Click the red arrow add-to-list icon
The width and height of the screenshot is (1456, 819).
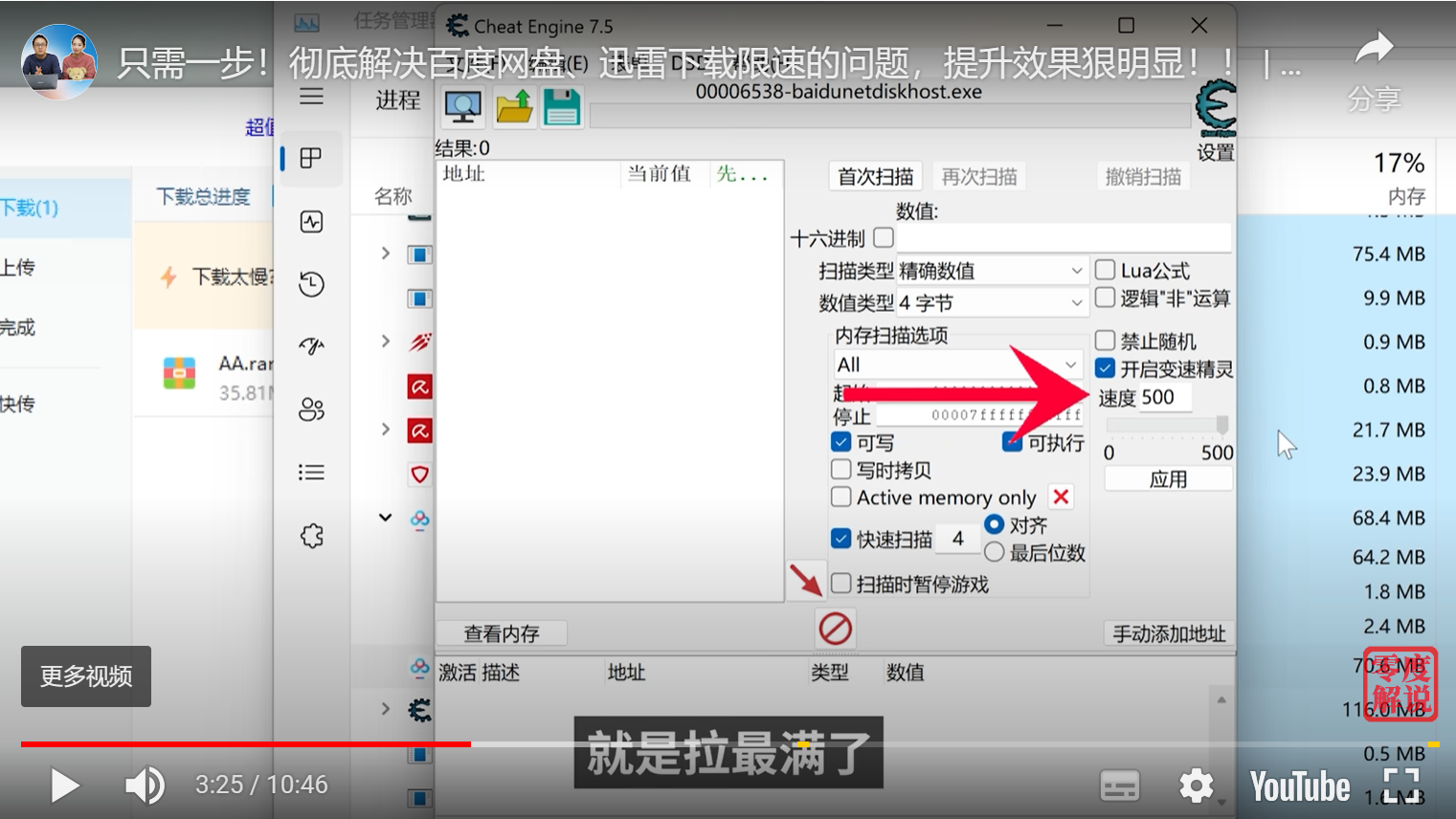[806, 580]
